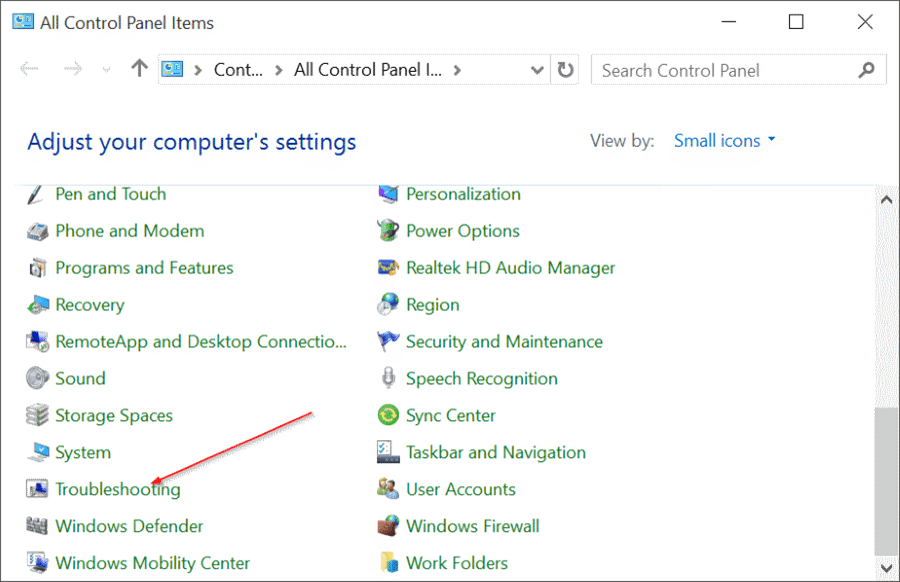
Task: Click the Taskbar and Navigation icon
Action: point(388,452)
